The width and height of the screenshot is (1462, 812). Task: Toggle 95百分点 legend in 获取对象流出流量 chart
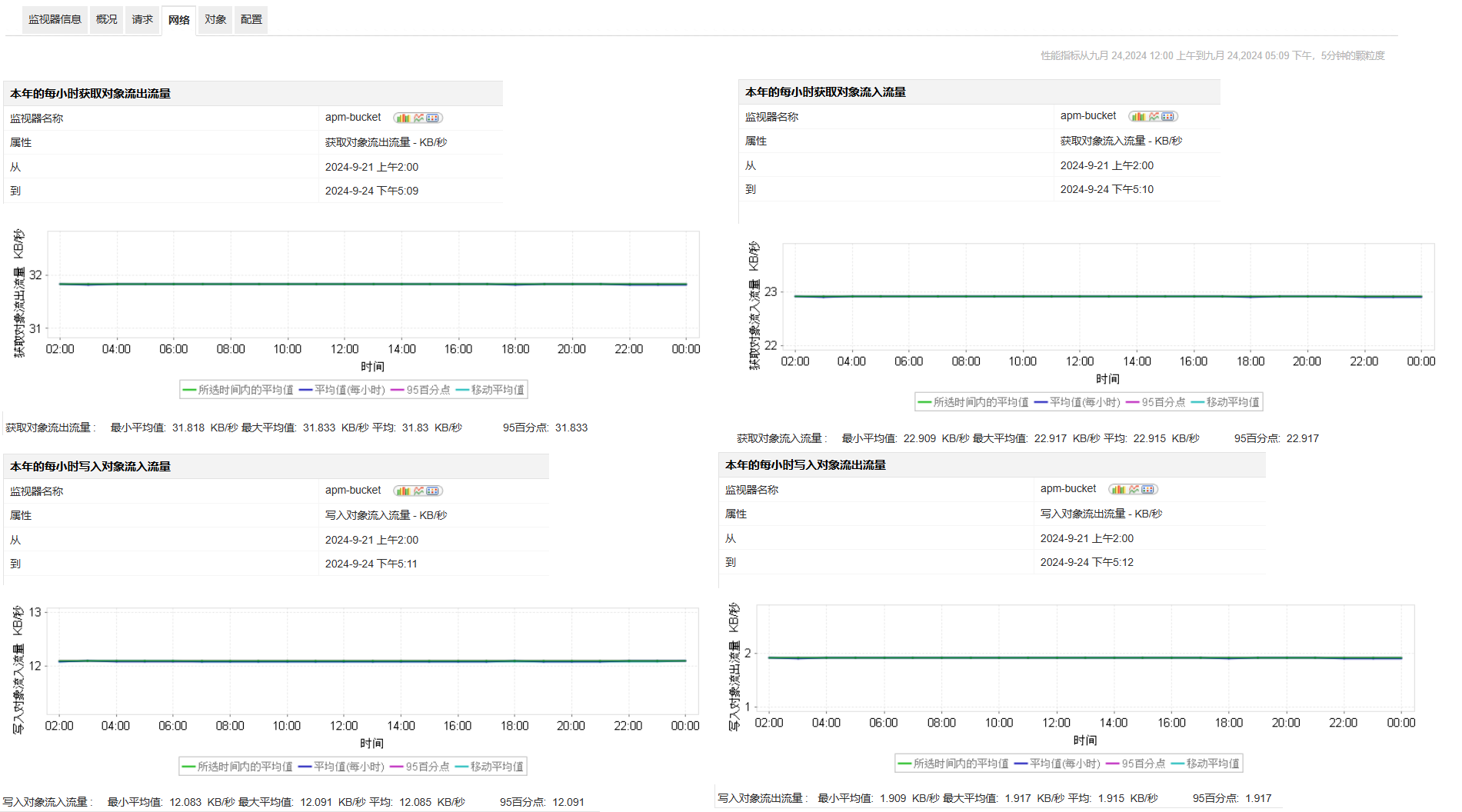pyautogui.click(x=421, y=390)
